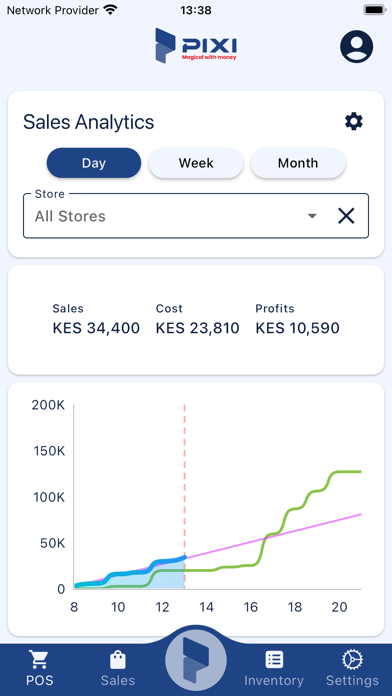Tap the Sales KES 34,400 figure

tap(96, 328)
